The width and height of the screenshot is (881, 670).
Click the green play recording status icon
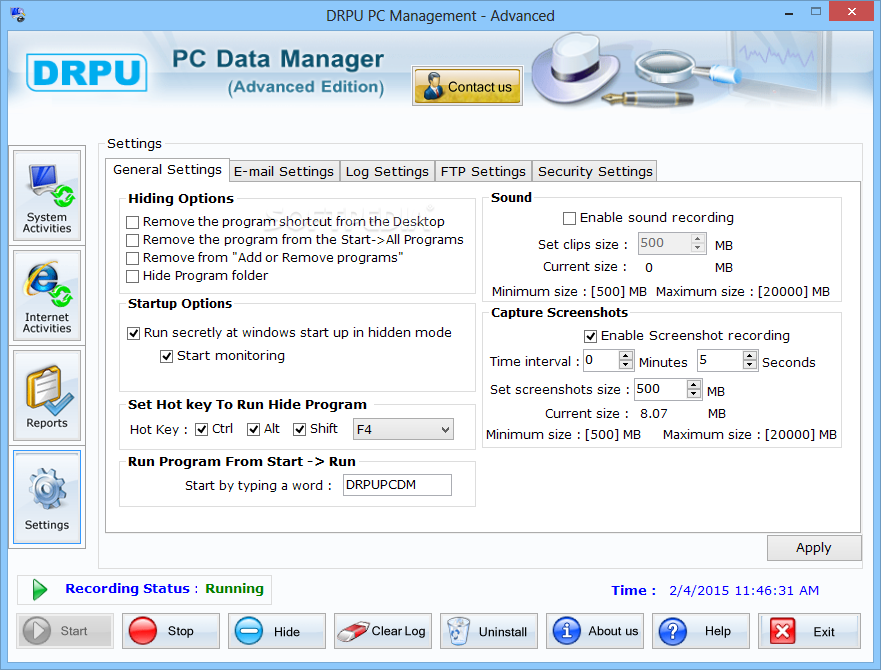39,590
